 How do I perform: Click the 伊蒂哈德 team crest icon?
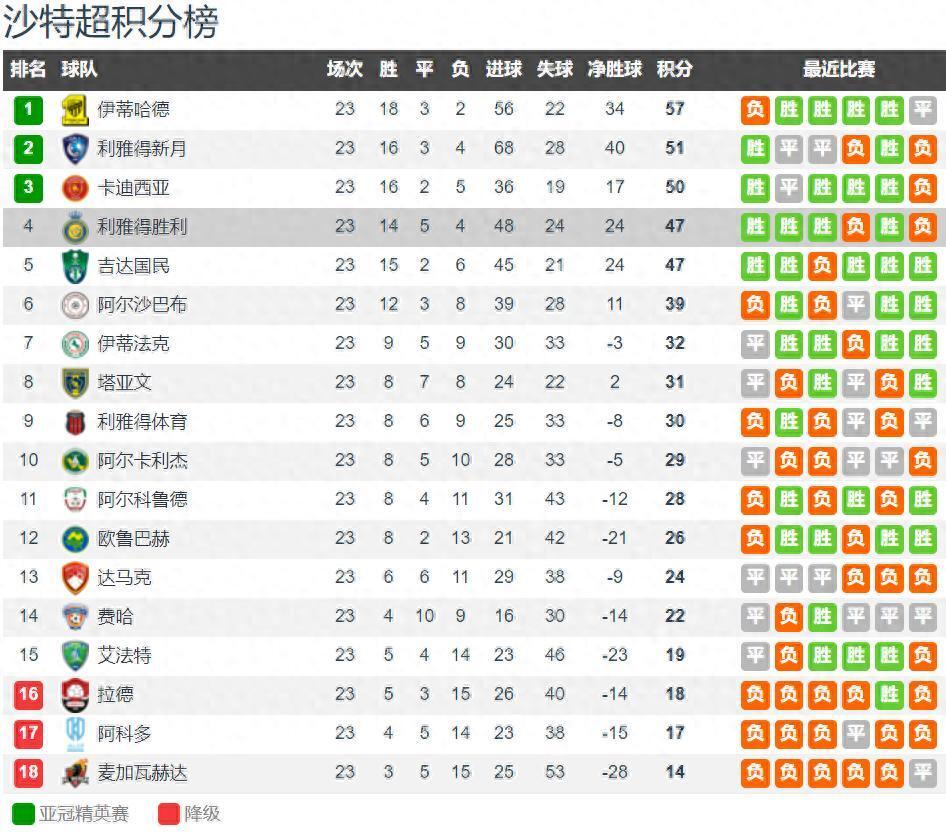(x=75, y=110)
